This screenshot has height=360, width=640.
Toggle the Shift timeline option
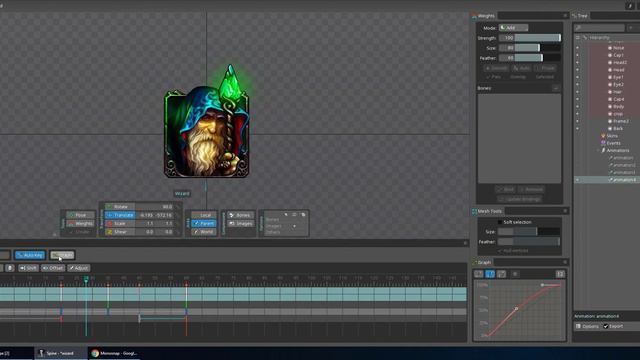28,268
